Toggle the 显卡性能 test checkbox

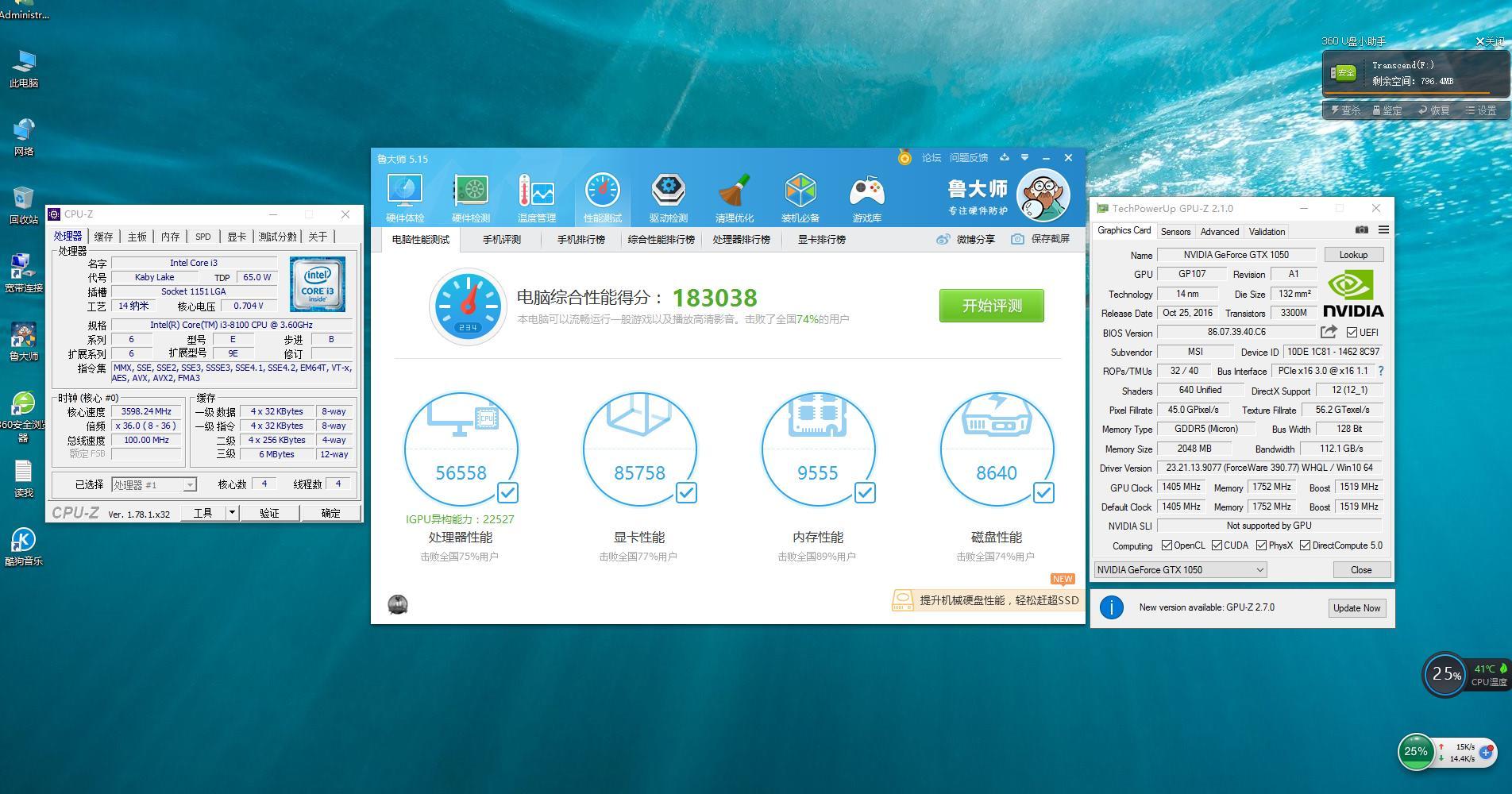point(686,493)
